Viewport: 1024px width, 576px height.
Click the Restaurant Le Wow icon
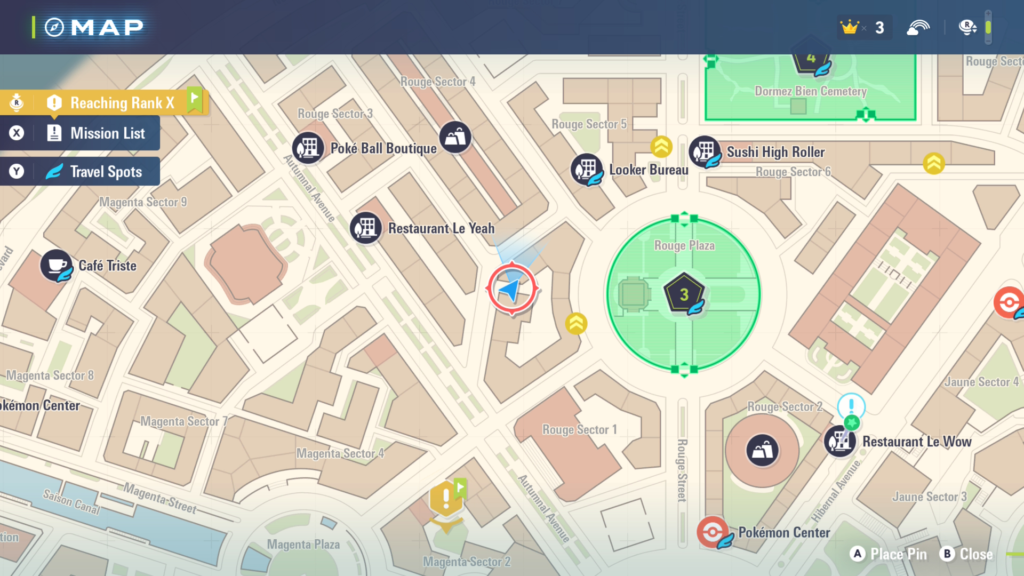pyautogui.click(x=840, y=441)
